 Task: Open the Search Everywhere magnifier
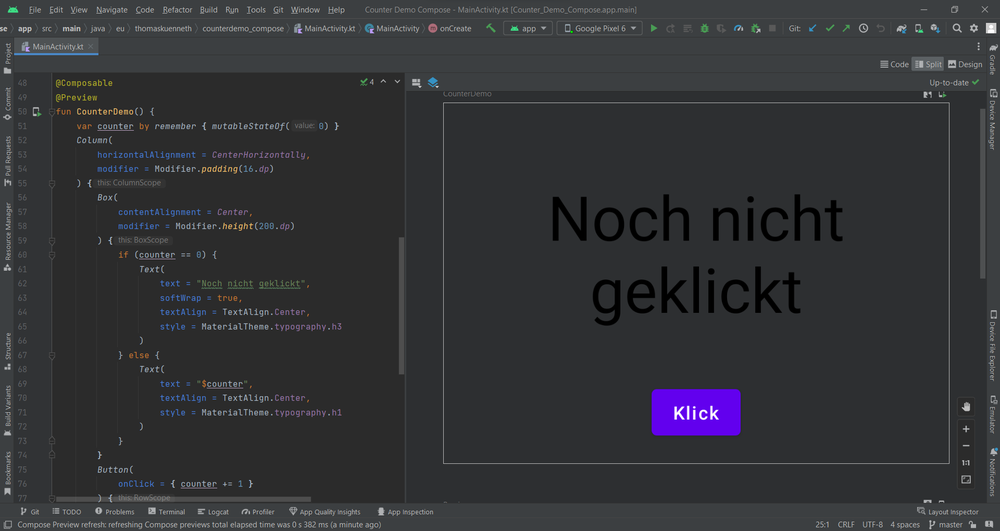point(957,29)
